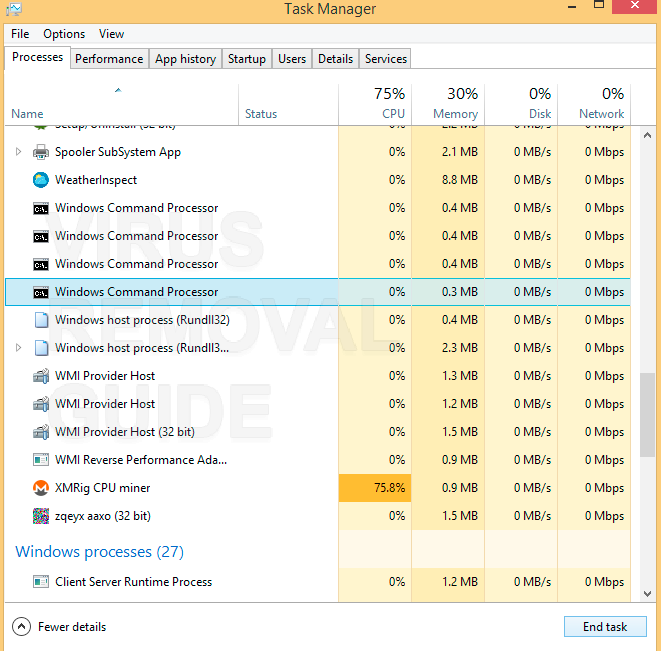
Task: Select the WMI Provider Host (32 bit) row
Action: [317, 432]
